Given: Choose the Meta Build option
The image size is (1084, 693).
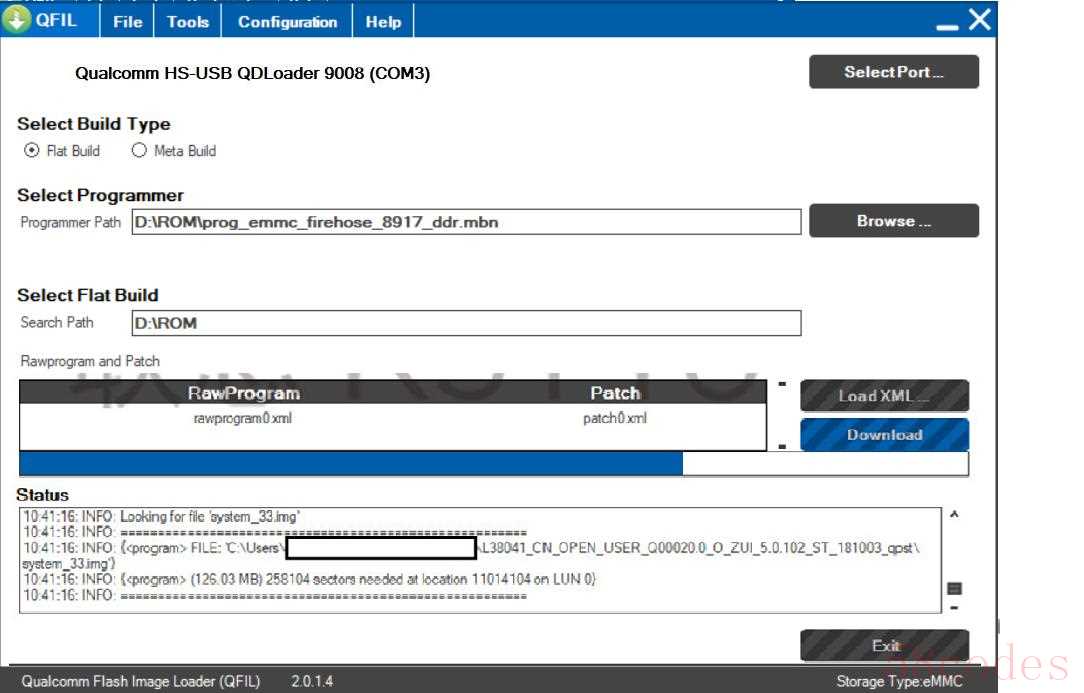Looking at the screenshot, I should coord(139,151).
